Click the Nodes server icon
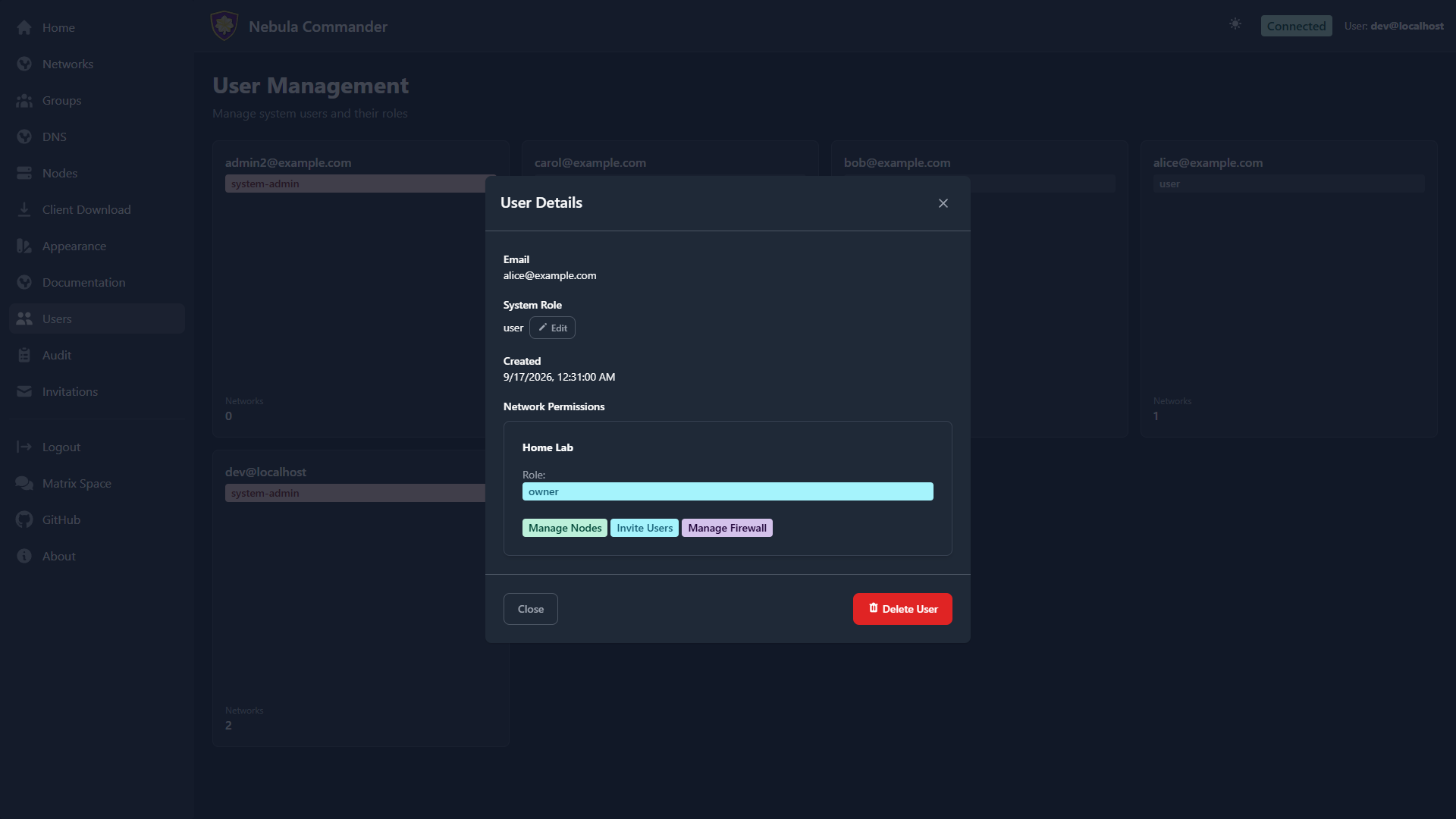The image size is (1456, 819). pos(24,173)
